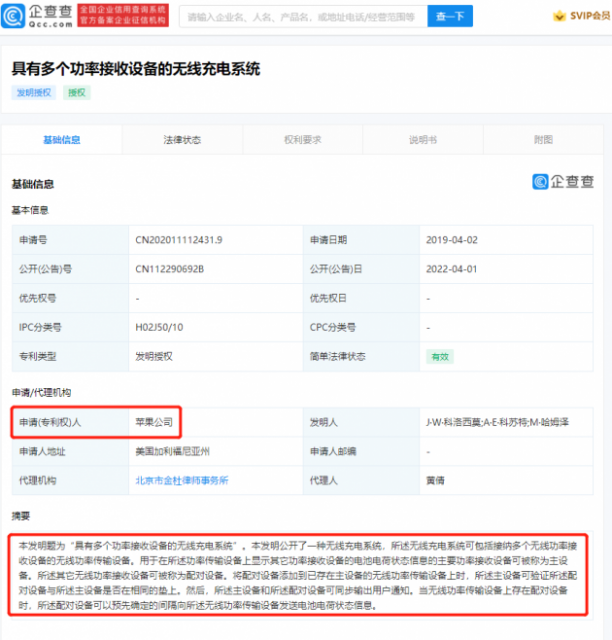The image size is (612, 640).
Task: Click IPC classification H02J50/10
Action: pos(159,327)
